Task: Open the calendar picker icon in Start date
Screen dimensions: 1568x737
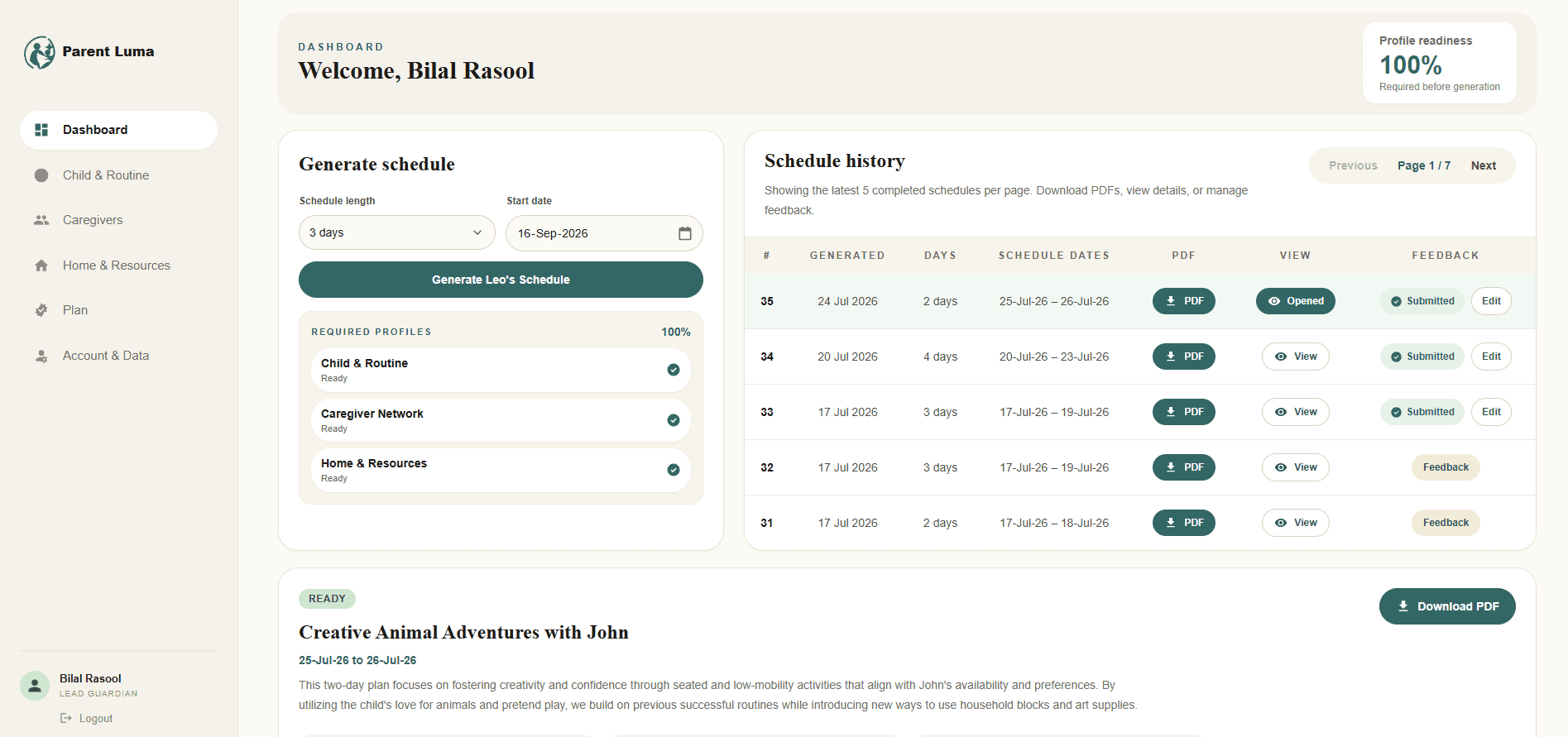Action: pos(685,233)
